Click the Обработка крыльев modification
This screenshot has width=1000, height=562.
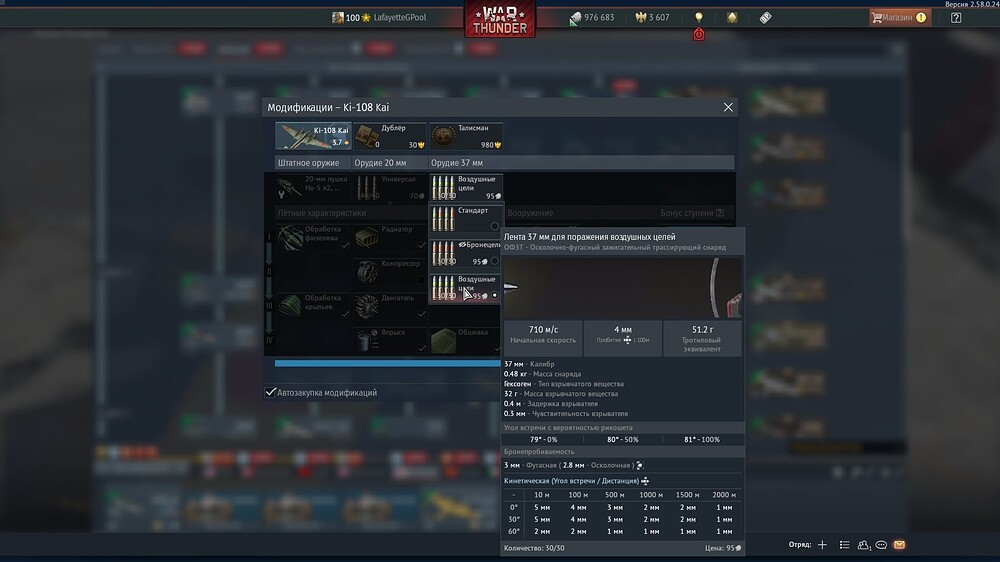[x=313, y=306]
